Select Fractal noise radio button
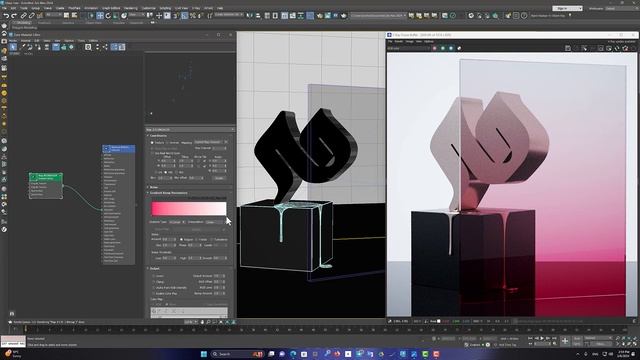 [196, 240]
